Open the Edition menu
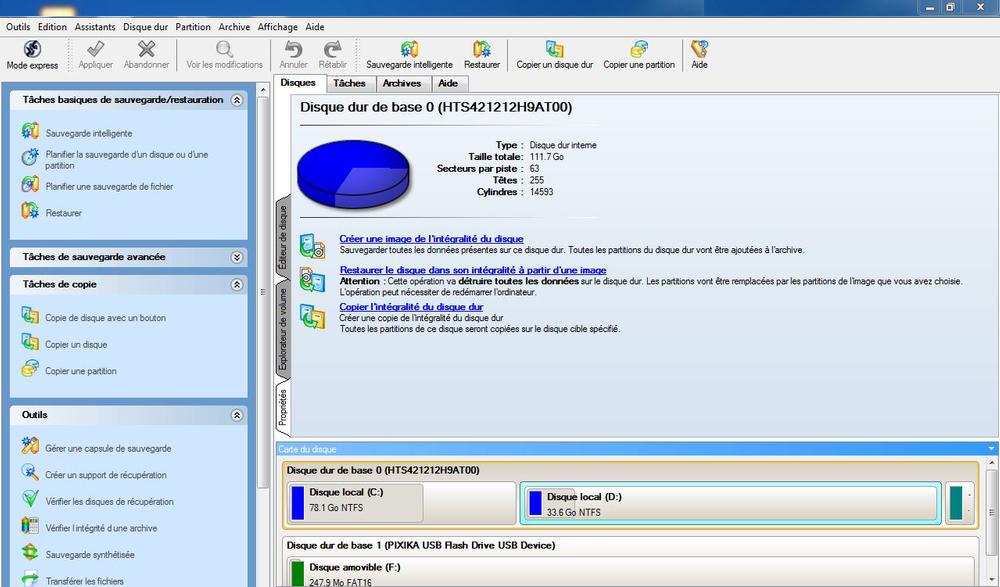Viewport: 1000px width, 587px height. [x=52, y=27]
